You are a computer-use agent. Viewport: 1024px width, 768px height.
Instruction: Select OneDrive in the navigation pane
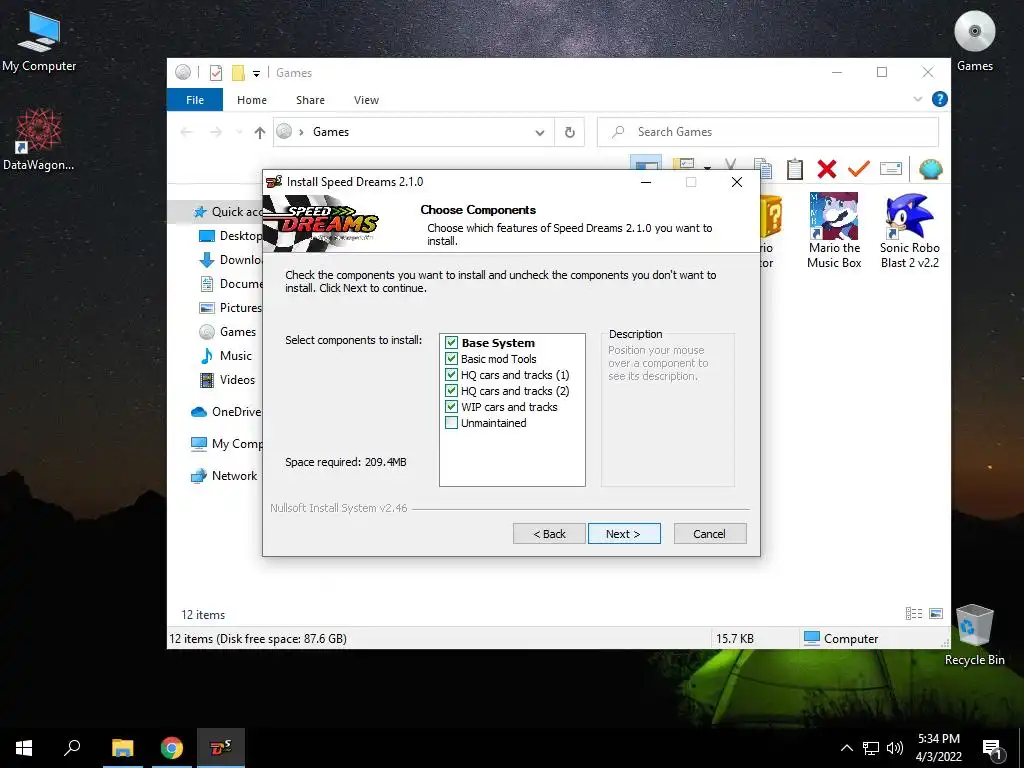[x=226, y=412]
